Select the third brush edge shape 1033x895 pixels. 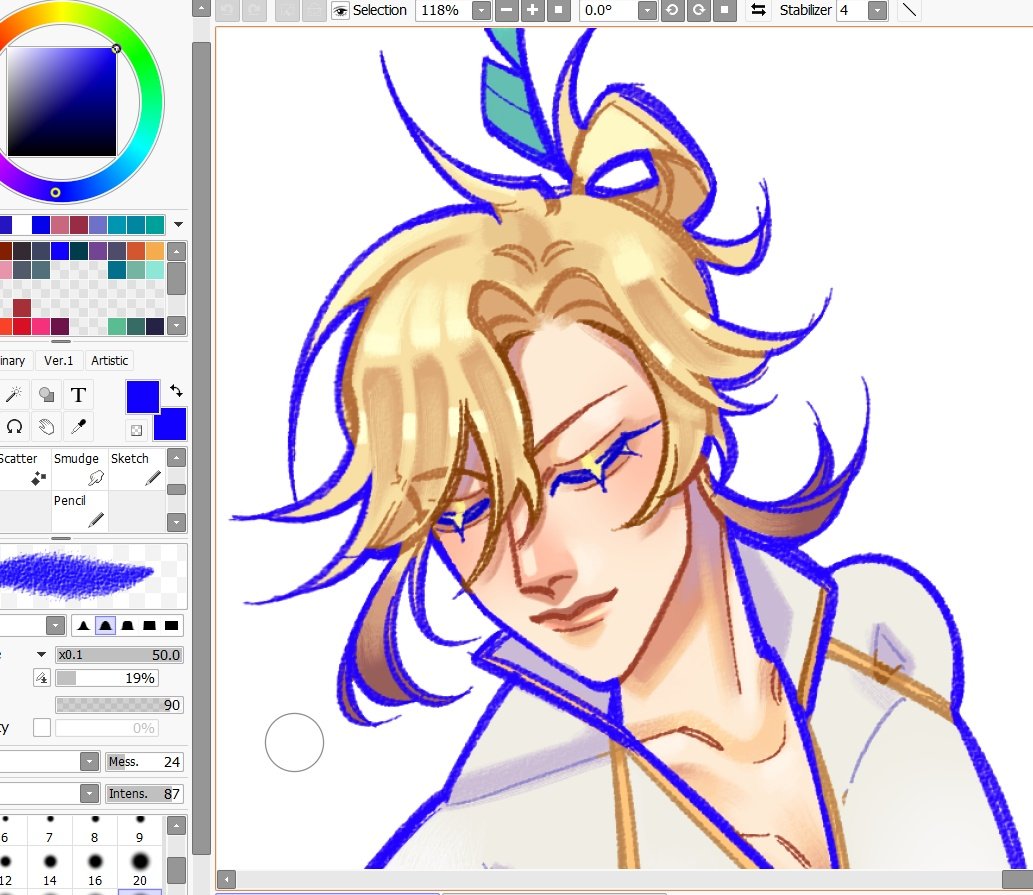coord(128,626)
